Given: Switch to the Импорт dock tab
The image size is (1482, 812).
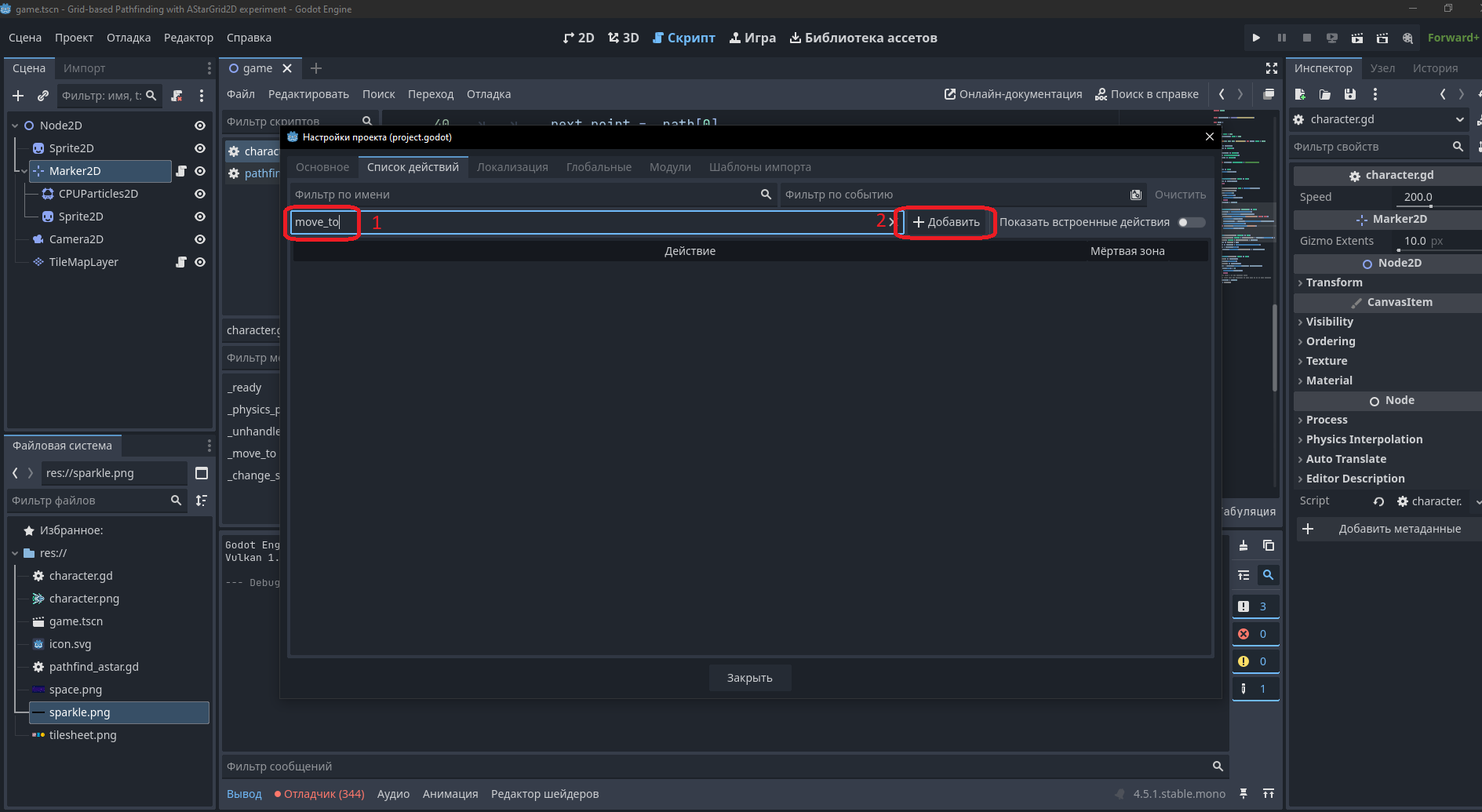Looking at the screenshot, I should [x=85, y=68].
